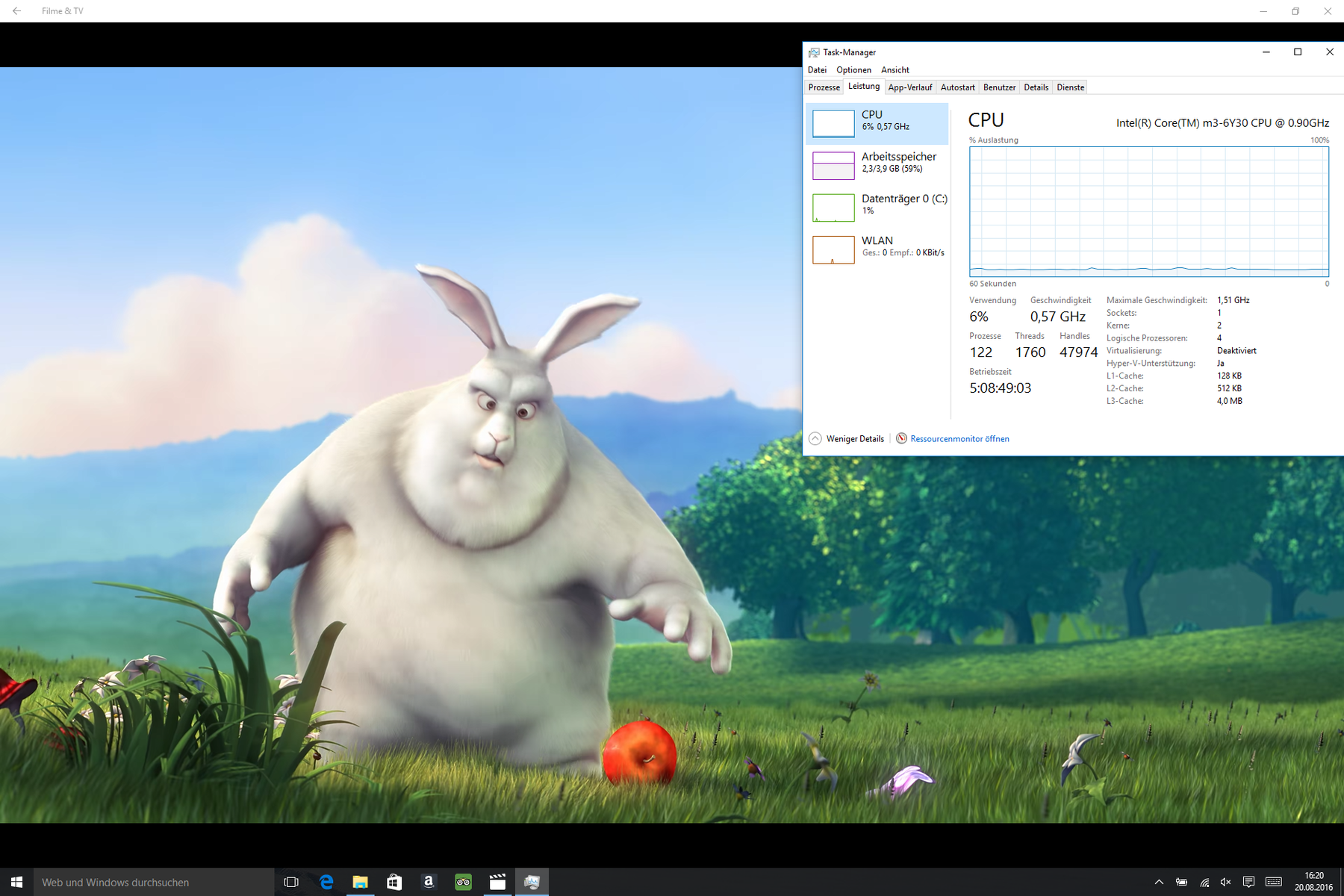Collapse Task-Manager with Weniger Details arrow
Viewport: 1344px width, 896px height.
tap(815, 438)
